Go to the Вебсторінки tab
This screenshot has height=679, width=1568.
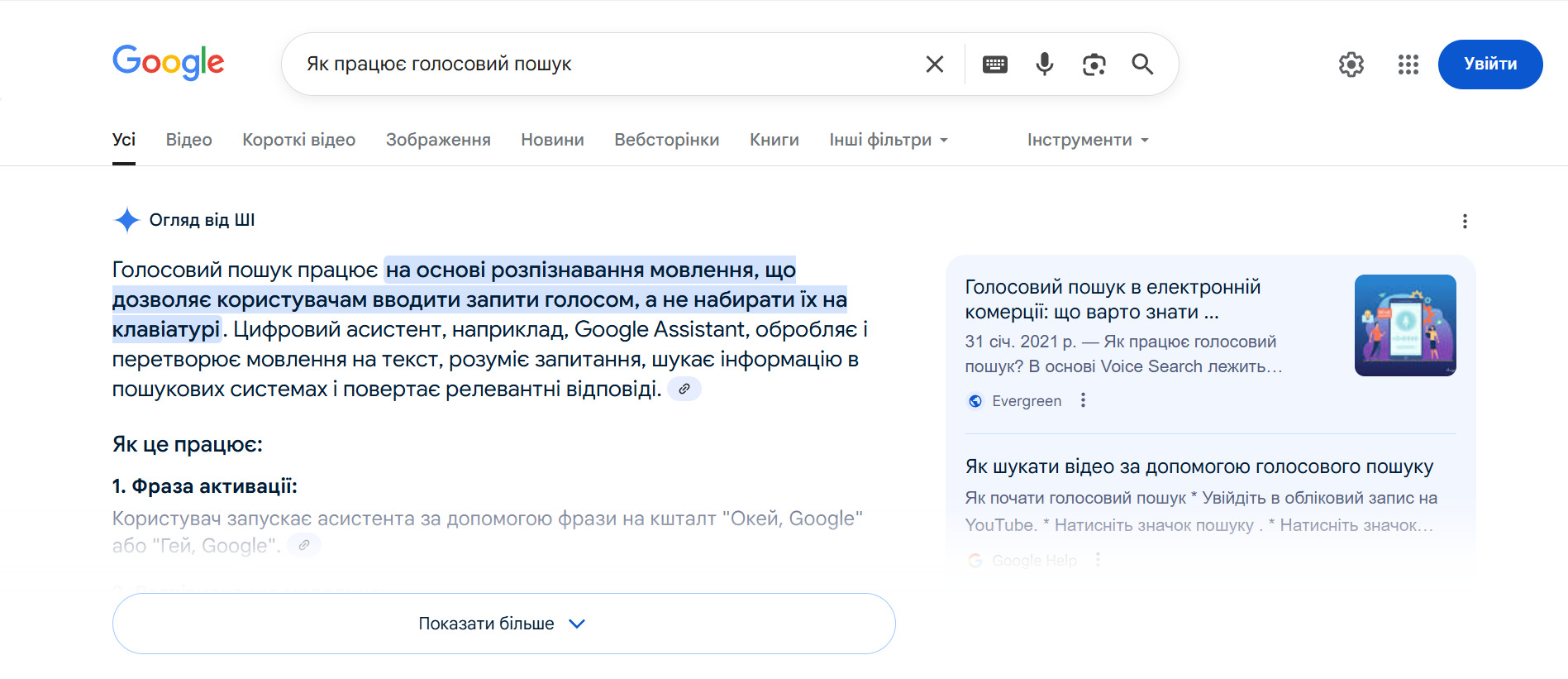coord(667,140)
